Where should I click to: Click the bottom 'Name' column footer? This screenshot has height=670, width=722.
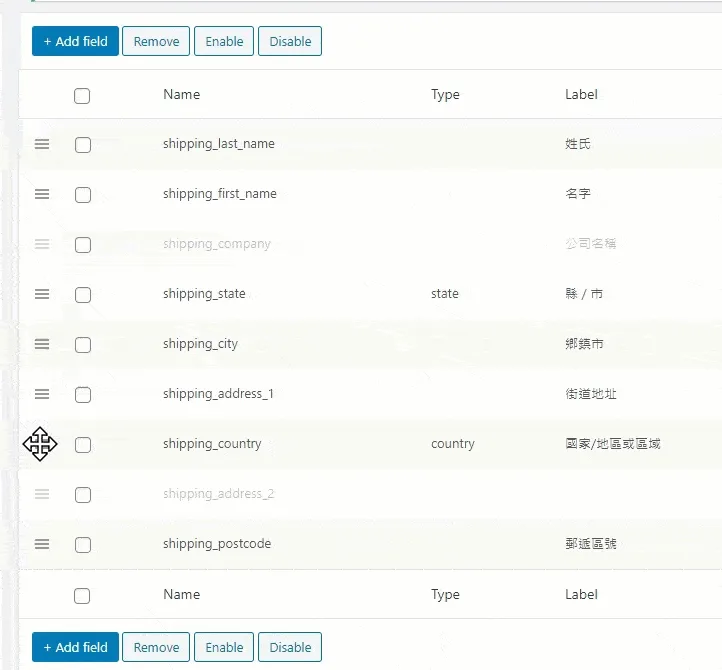181,594
